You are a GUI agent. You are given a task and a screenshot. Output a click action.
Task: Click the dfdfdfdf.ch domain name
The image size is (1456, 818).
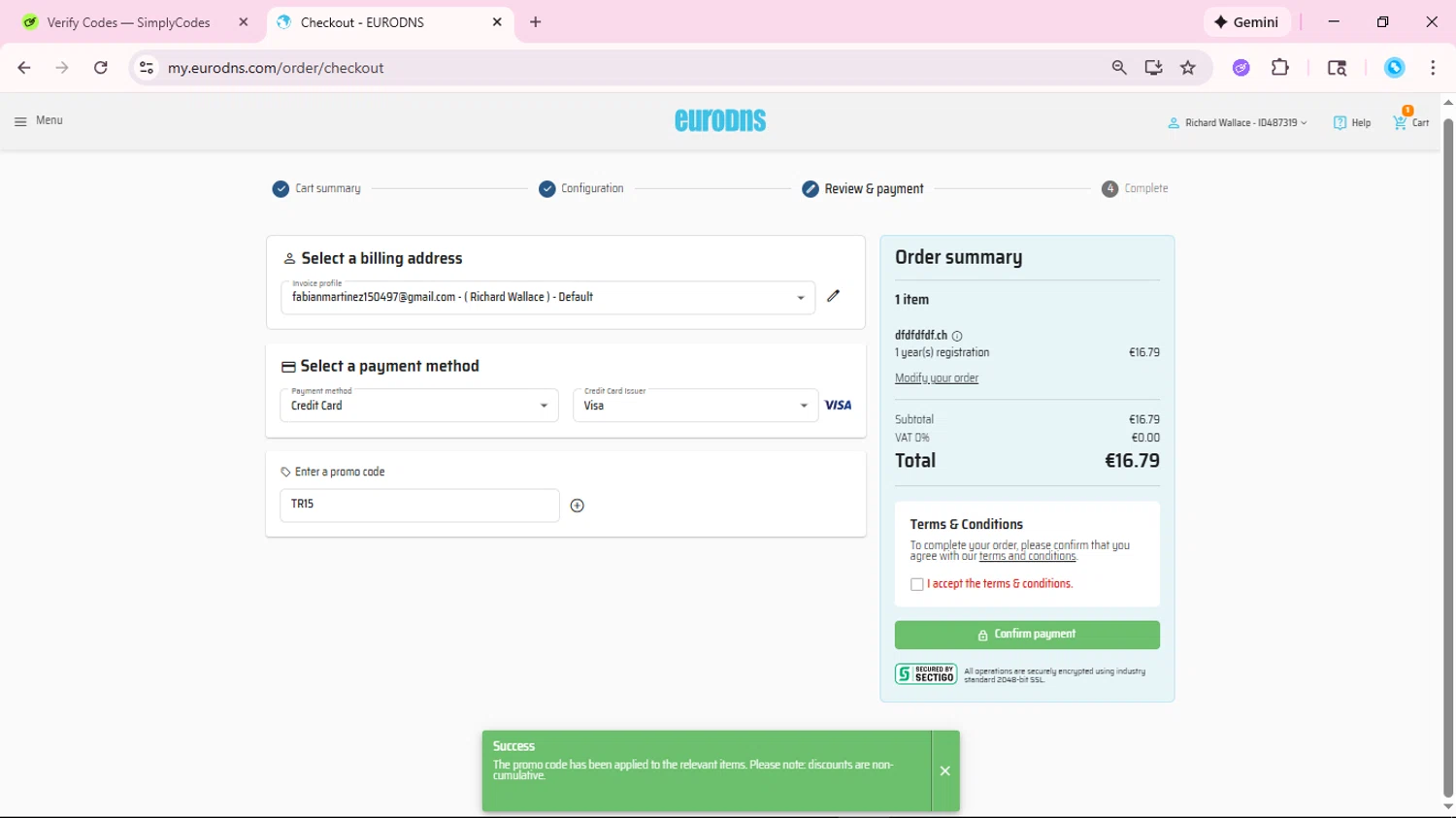[921, 336]
